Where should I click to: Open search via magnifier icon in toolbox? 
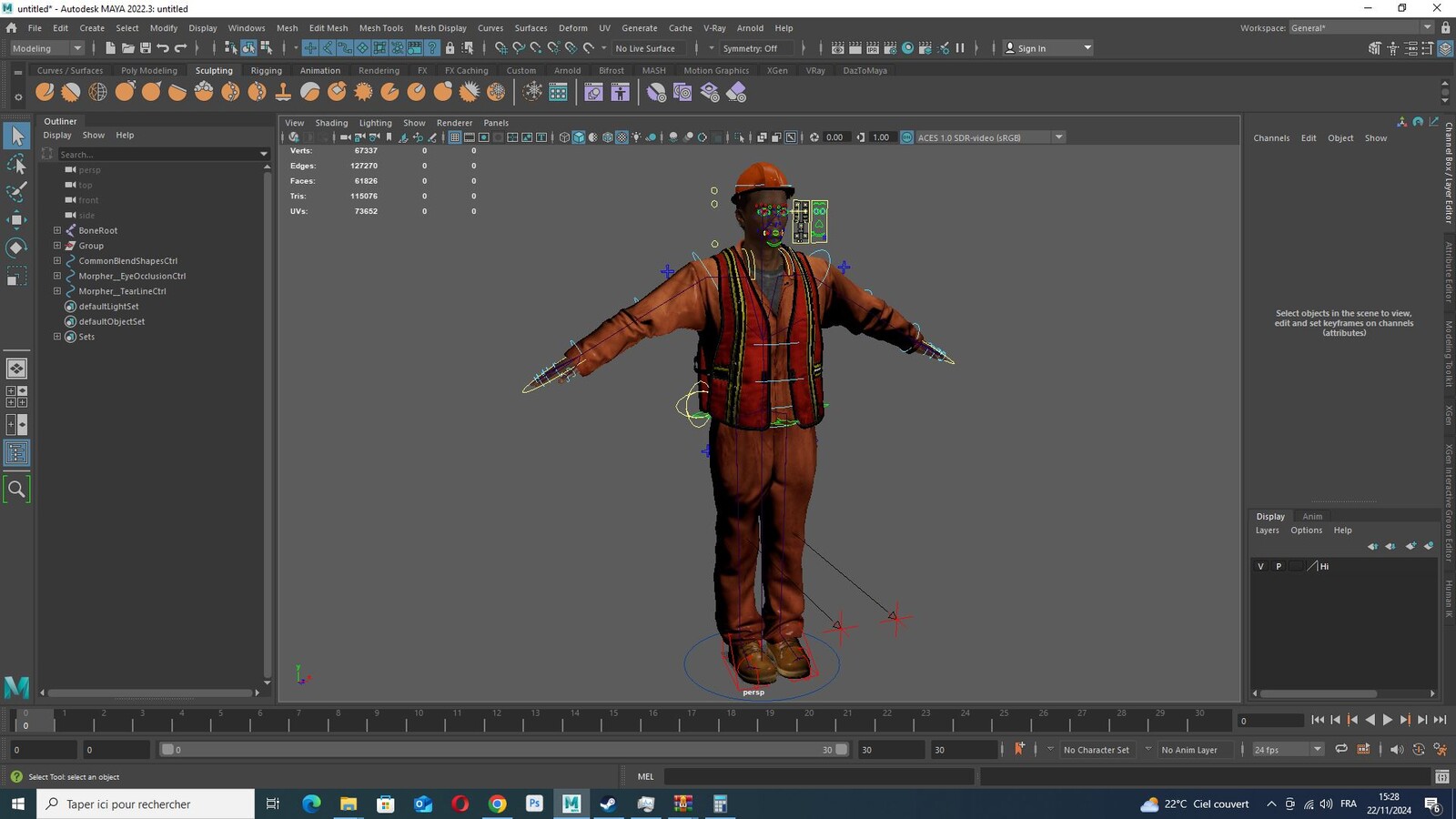tap(16, 490)
